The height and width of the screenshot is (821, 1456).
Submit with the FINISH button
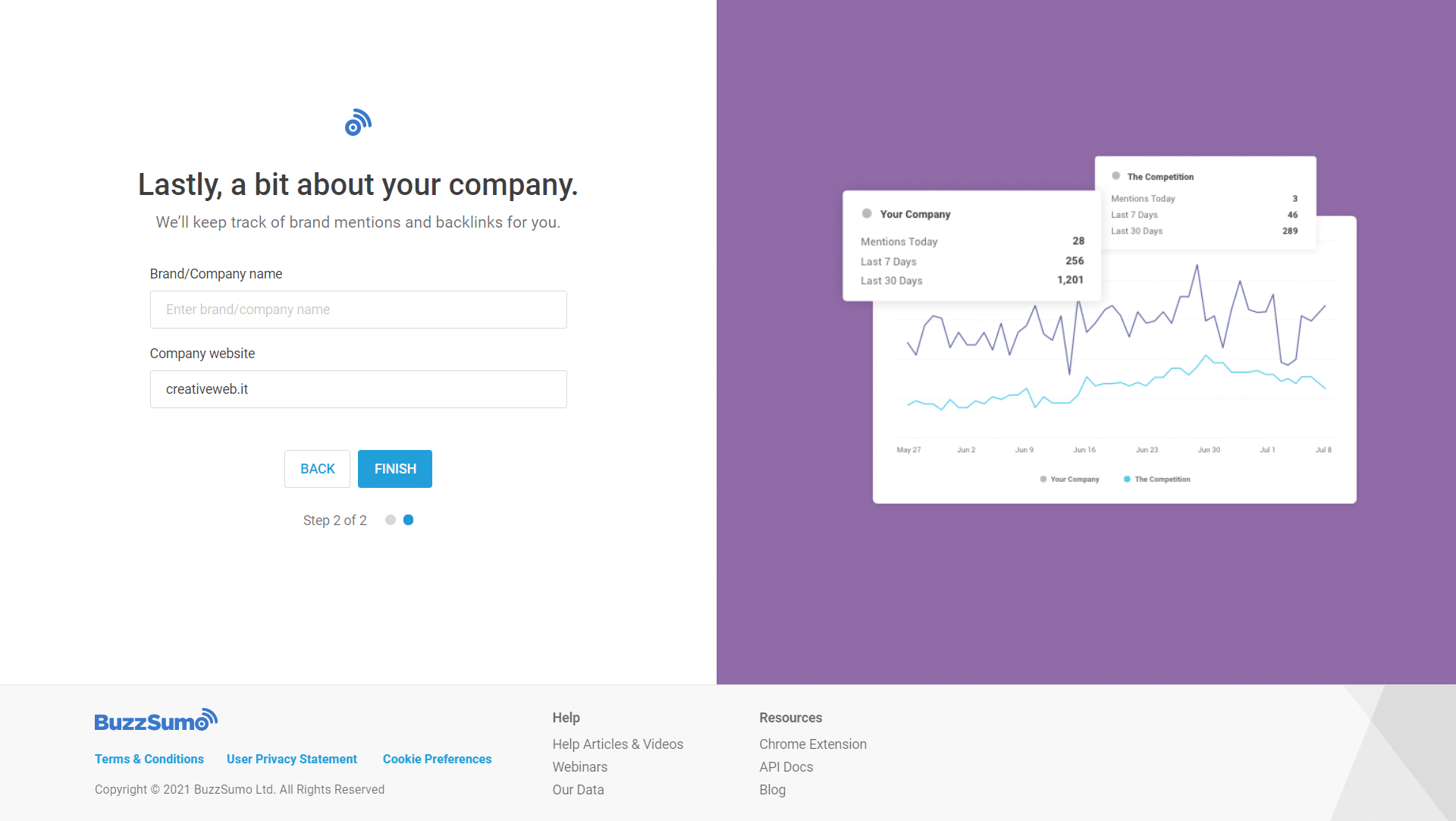point(395,469)
